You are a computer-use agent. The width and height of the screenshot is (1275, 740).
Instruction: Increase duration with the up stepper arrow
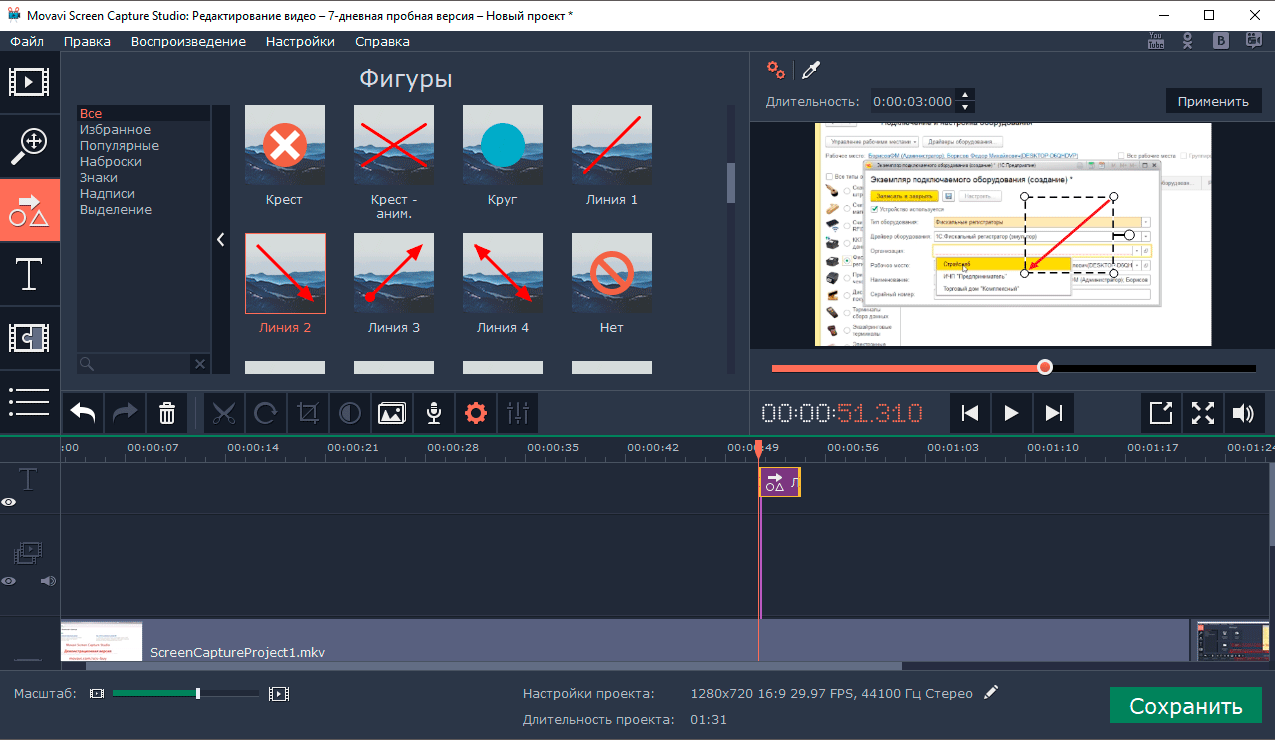coord(964,95)
